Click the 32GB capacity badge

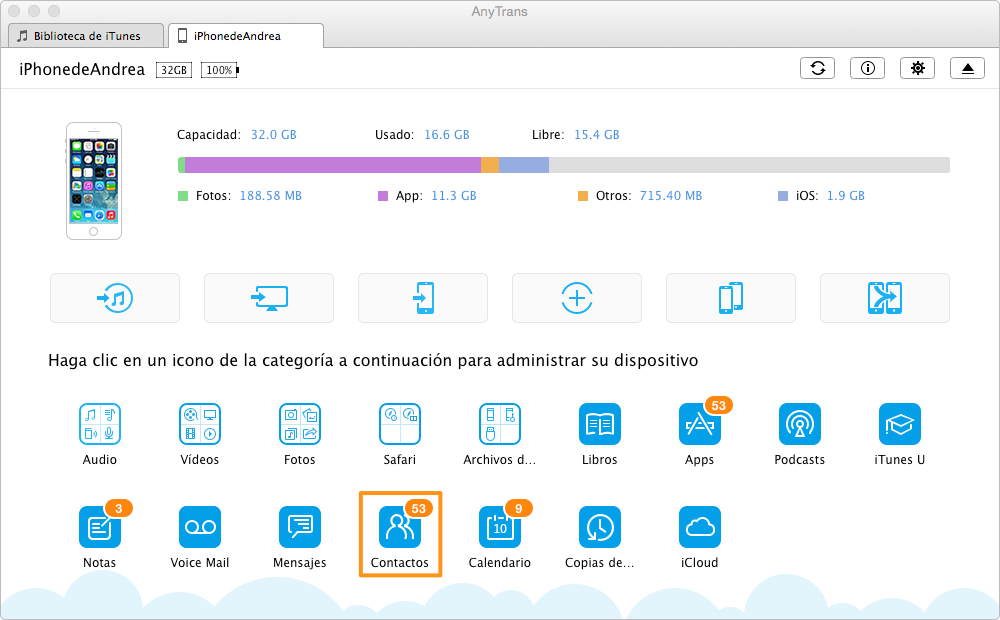173,70
